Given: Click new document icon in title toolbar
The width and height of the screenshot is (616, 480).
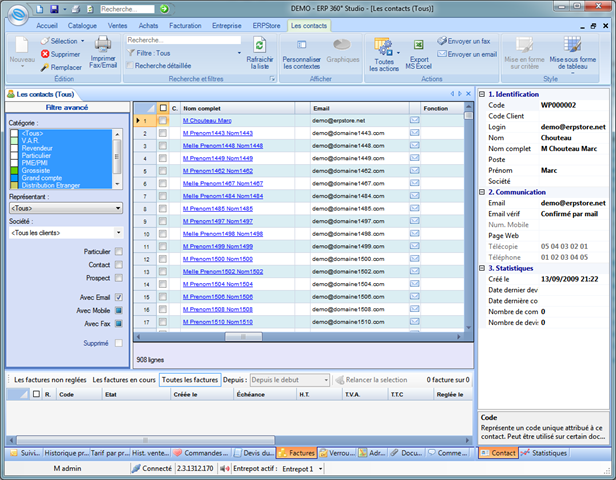Looking at the screenshot, I should (40, 9).
